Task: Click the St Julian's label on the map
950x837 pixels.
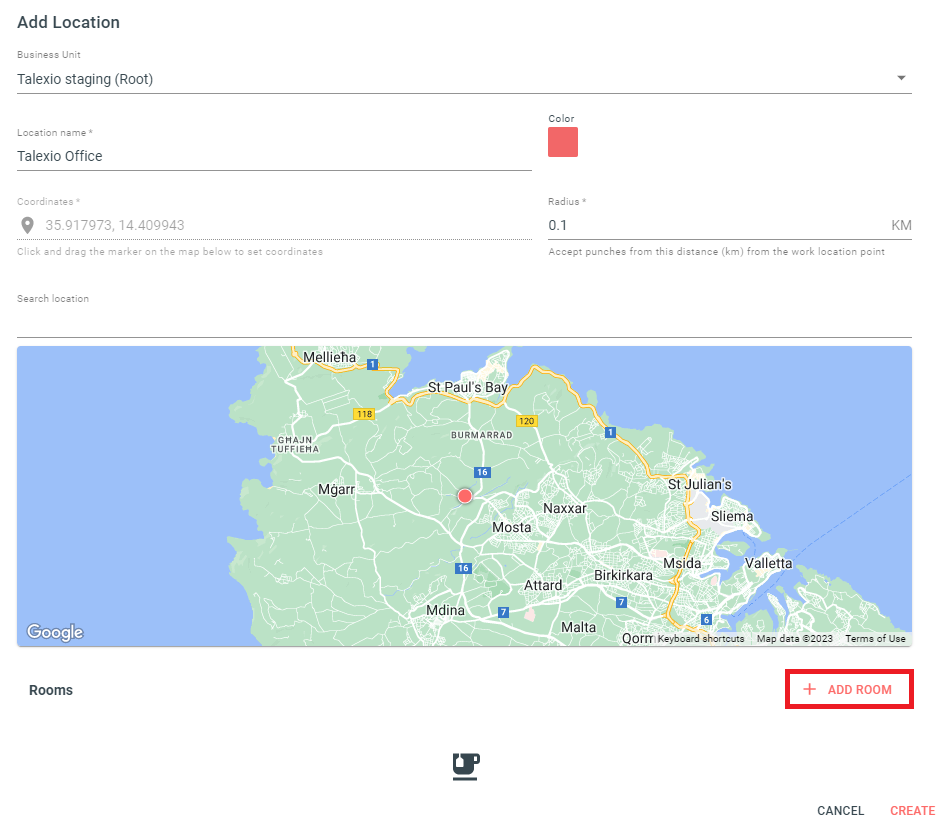Action: [x=700, y=484]
